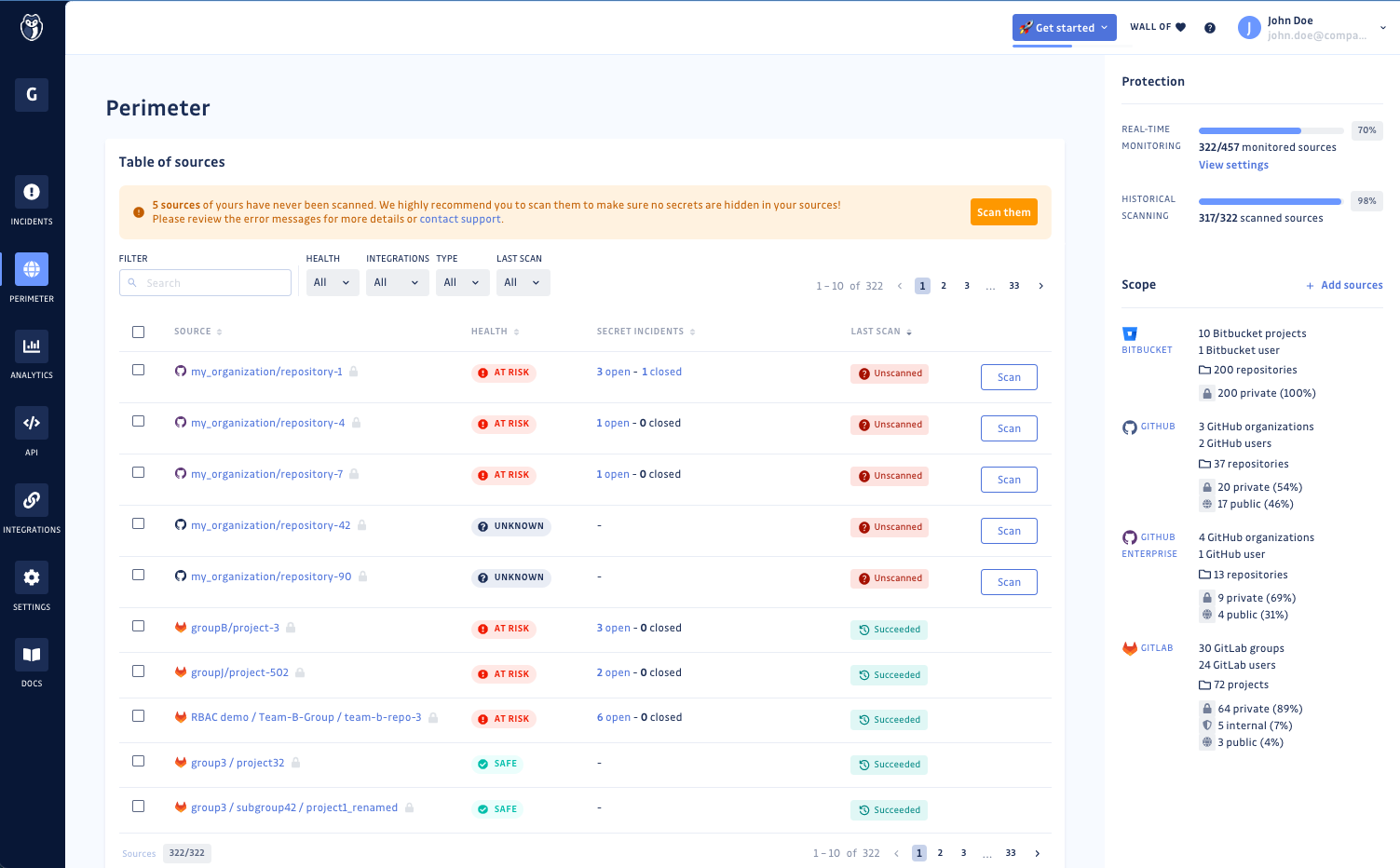Screen dimensions: 1400x868
Task: Check the select-all checkbox in table header
Action: pyautogui.click(x=138, y=331)
